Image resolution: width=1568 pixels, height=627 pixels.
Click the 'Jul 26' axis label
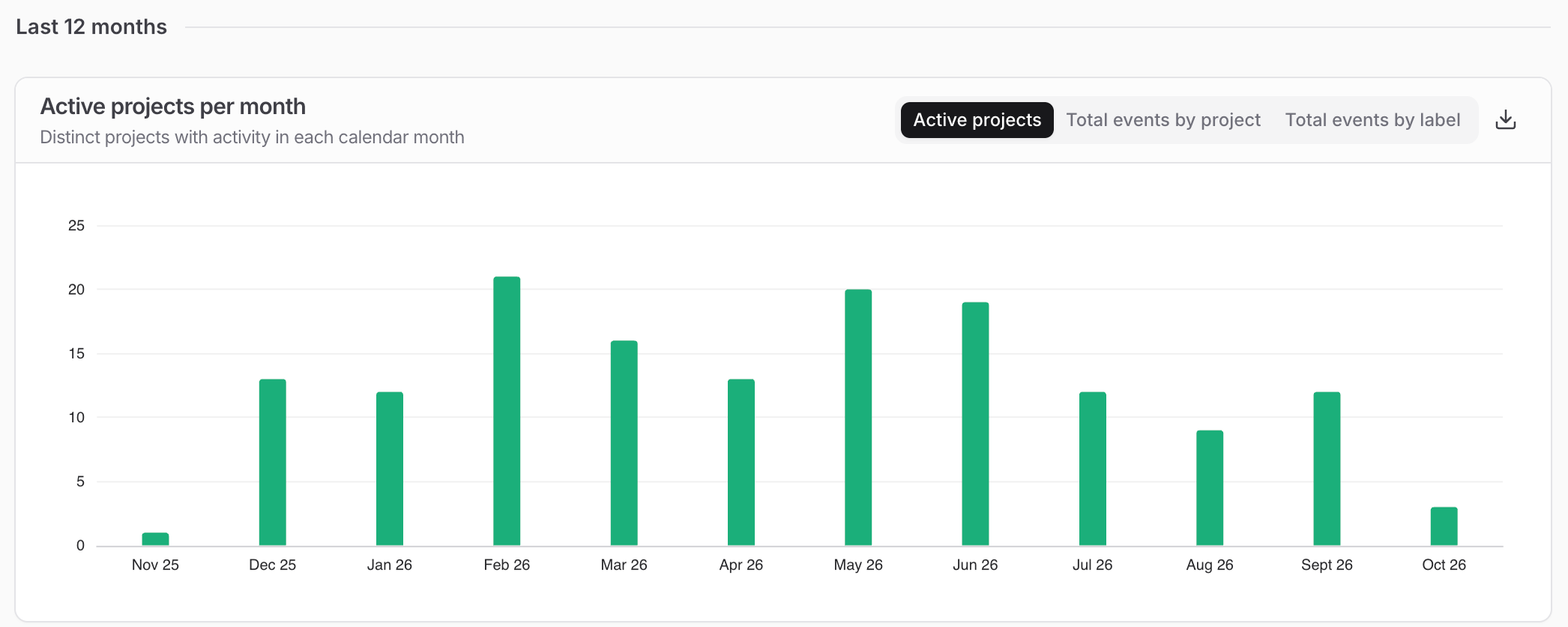click(1093, 565)
